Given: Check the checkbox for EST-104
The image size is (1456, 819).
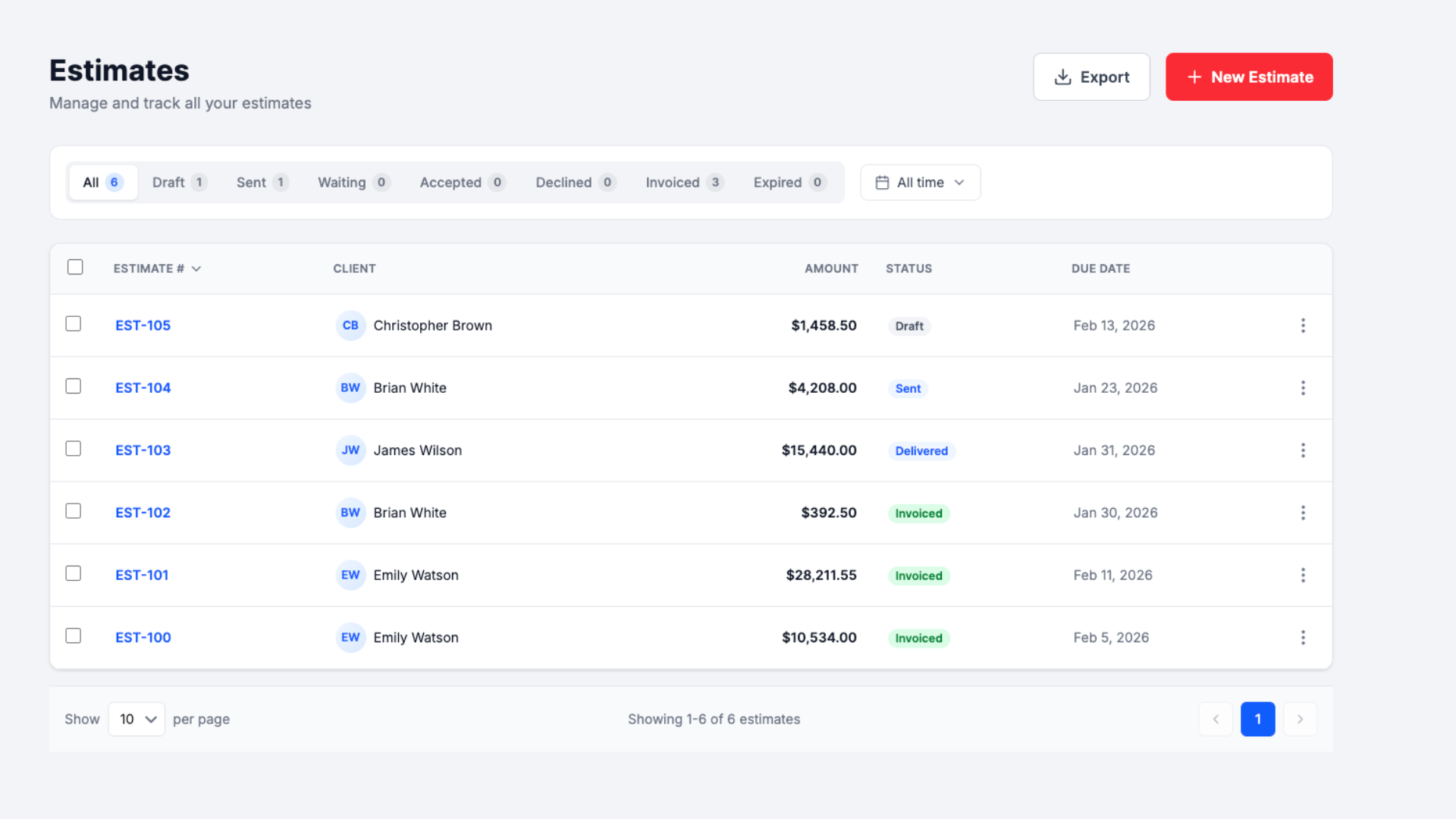Looking at the screenshot, I should pos(73,385).
